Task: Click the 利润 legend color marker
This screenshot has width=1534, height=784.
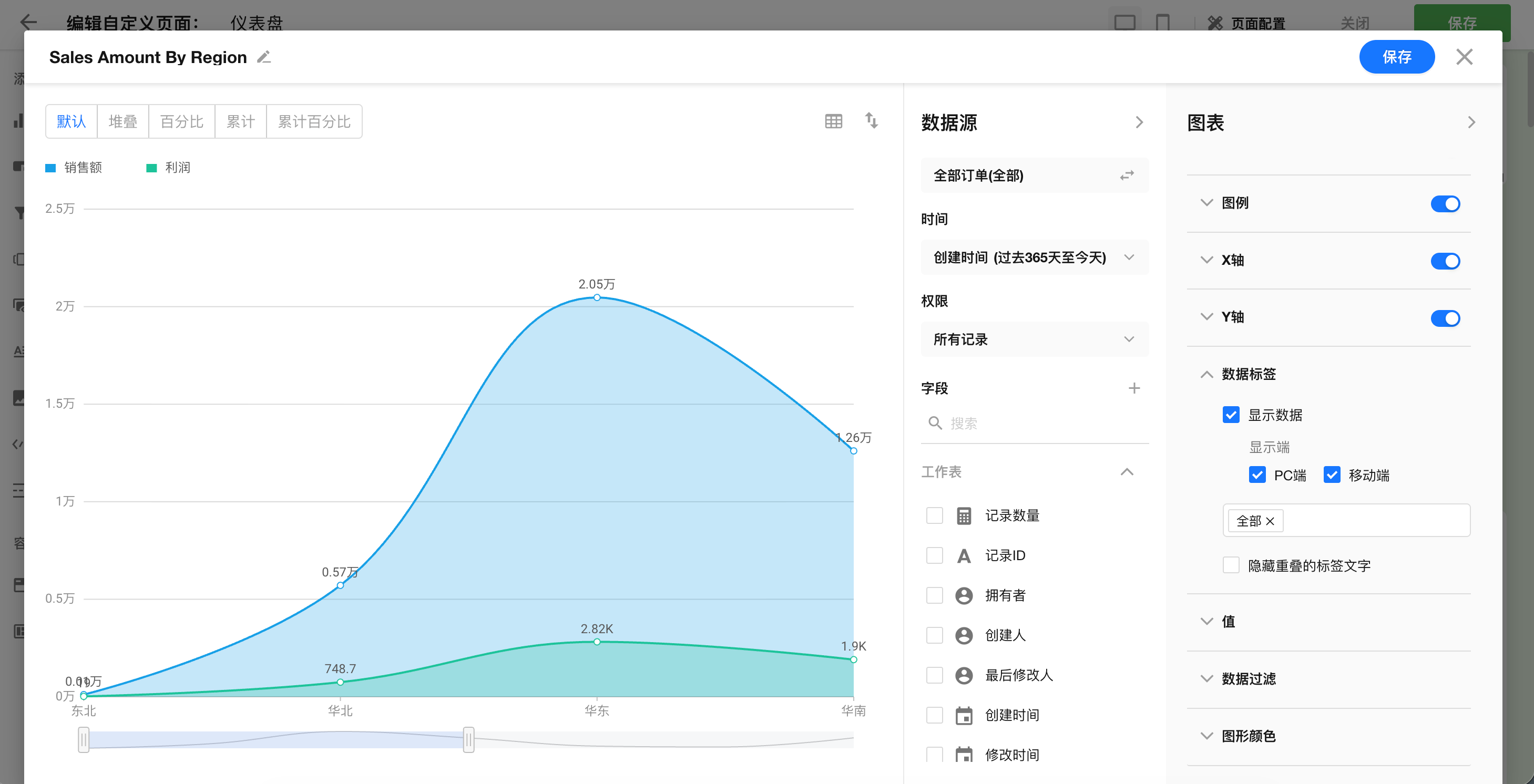Action: pyautogui.click(x=151, y=168)
